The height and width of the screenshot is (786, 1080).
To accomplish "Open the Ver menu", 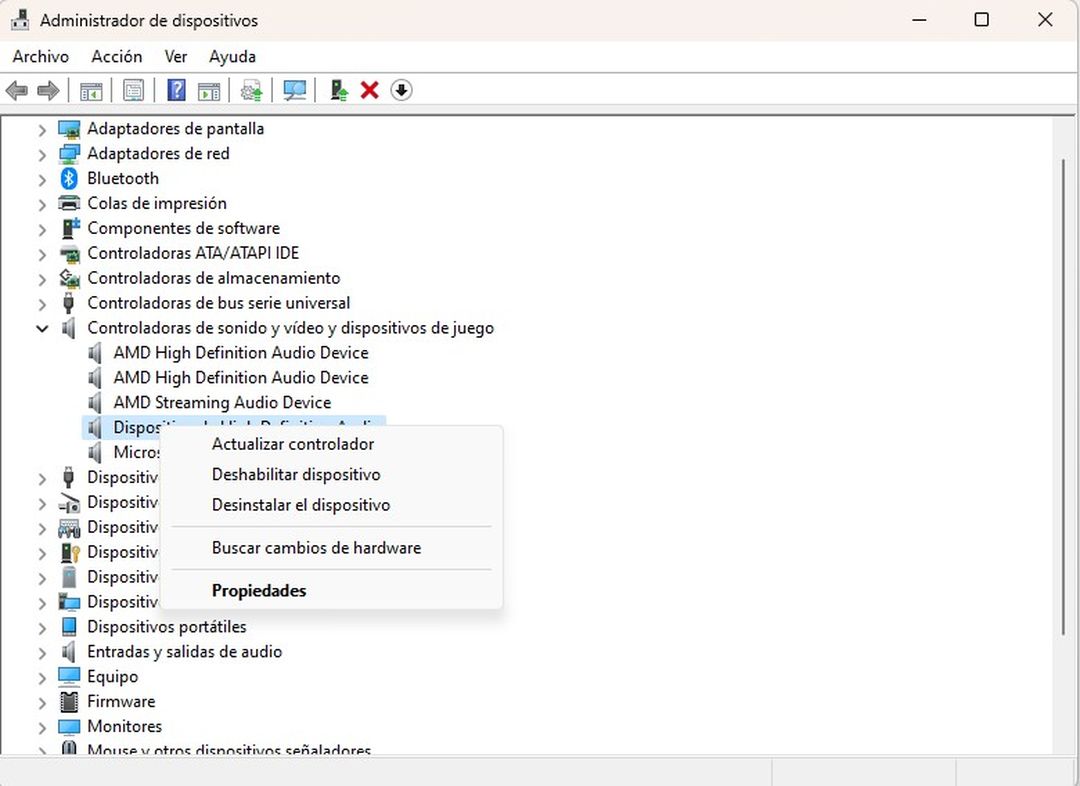I will [x=175, y=57].
